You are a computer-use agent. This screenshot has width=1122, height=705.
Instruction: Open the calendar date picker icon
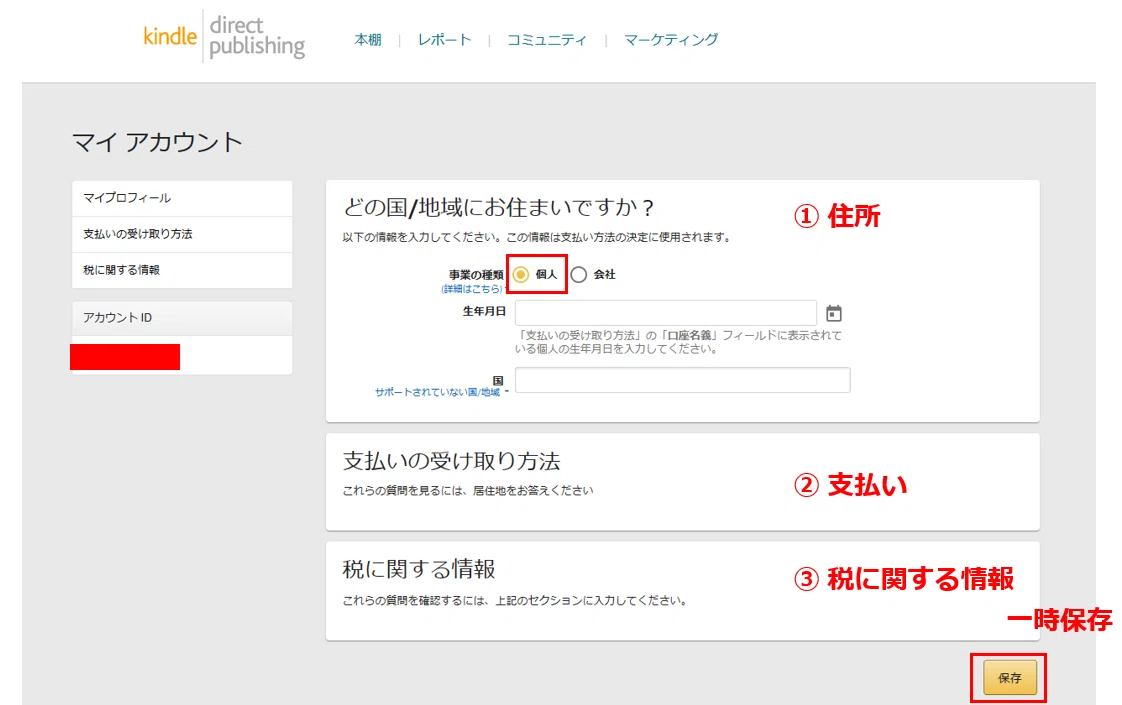(834, 313)
